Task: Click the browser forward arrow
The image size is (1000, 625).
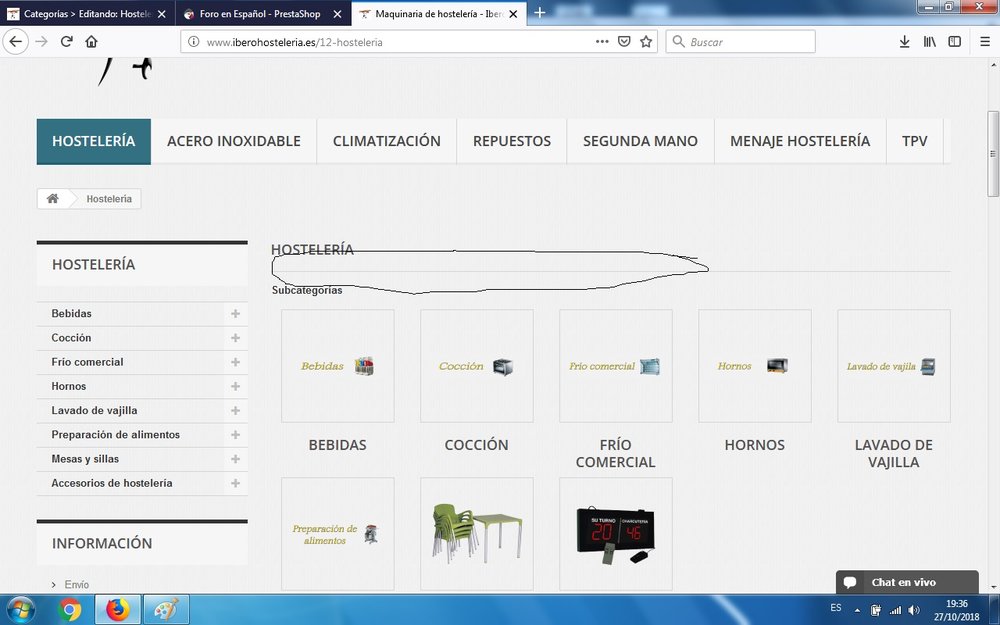Action: (x=41, y=42)
